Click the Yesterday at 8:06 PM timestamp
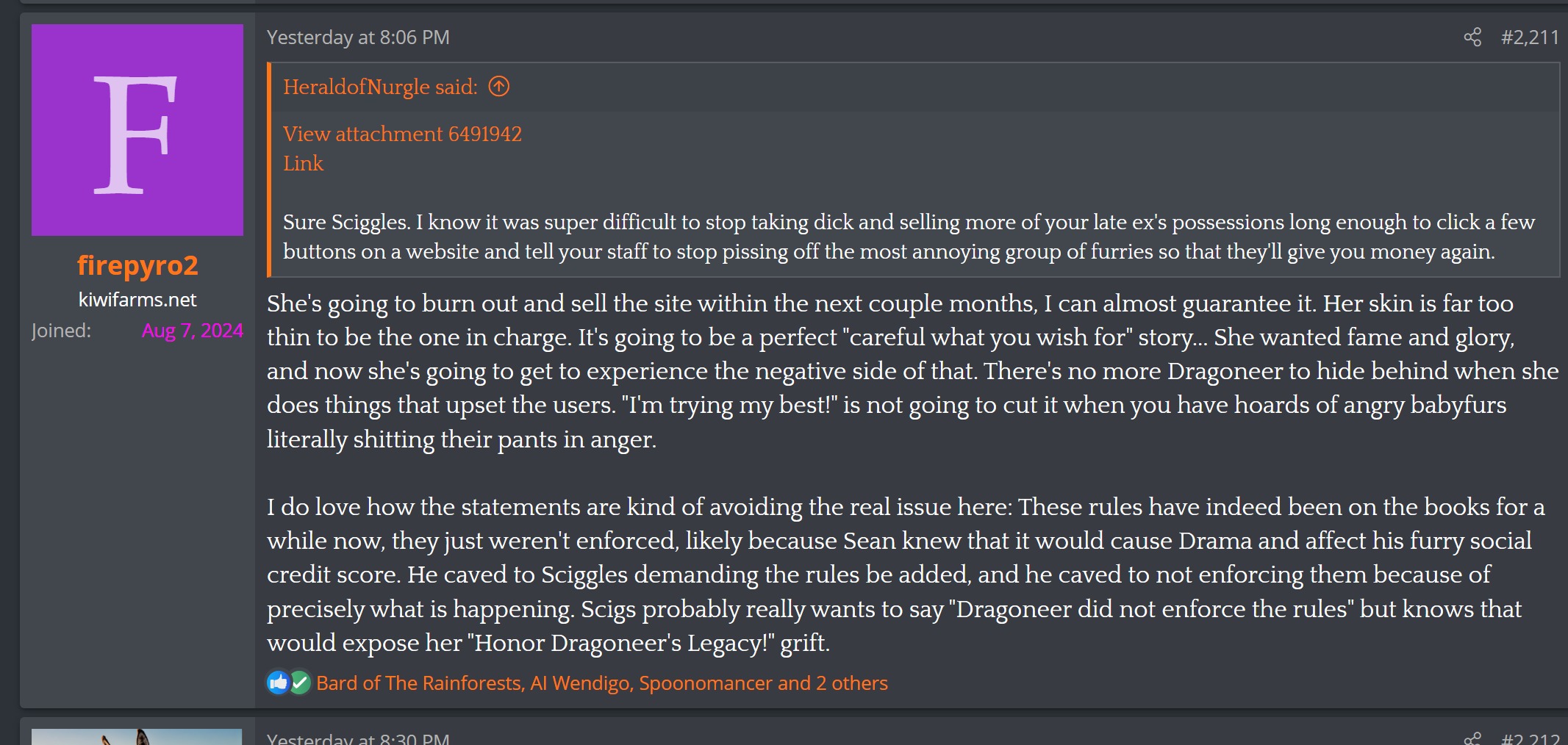This screenshot has height=745, width=1568. (x=358, y=37)
